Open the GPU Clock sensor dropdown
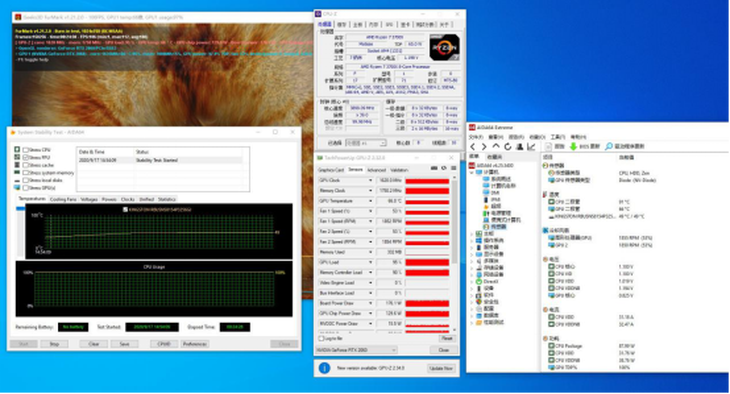The image size is (730, 394). tap(371, 180)
